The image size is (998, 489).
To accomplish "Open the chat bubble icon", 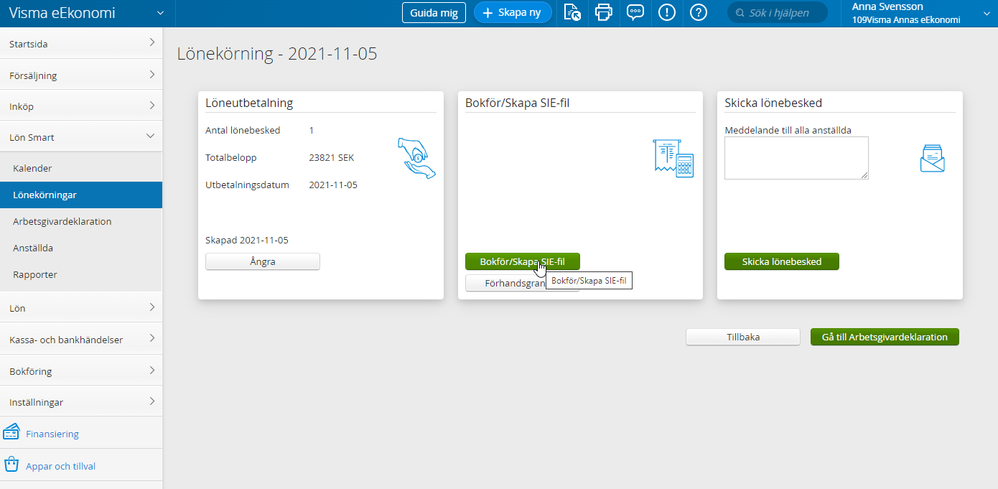I will point(635,13).
